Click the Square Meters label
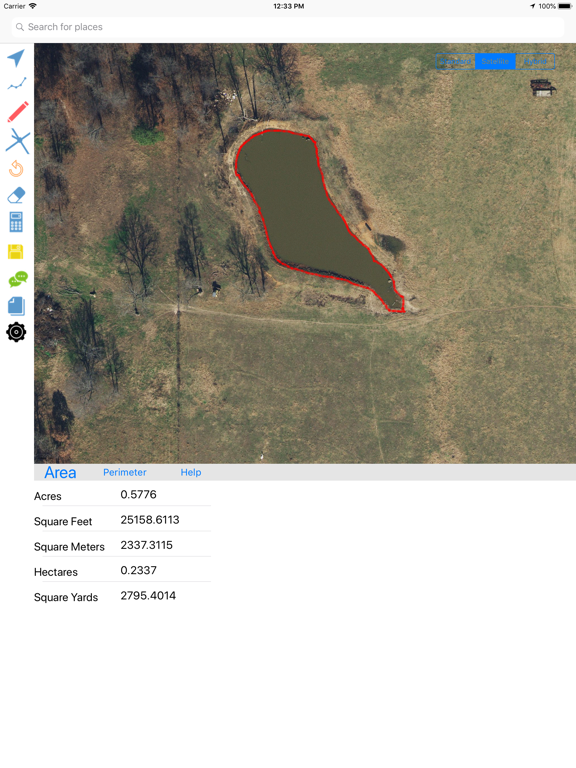 pyautogui.click(x=69, y=547)
